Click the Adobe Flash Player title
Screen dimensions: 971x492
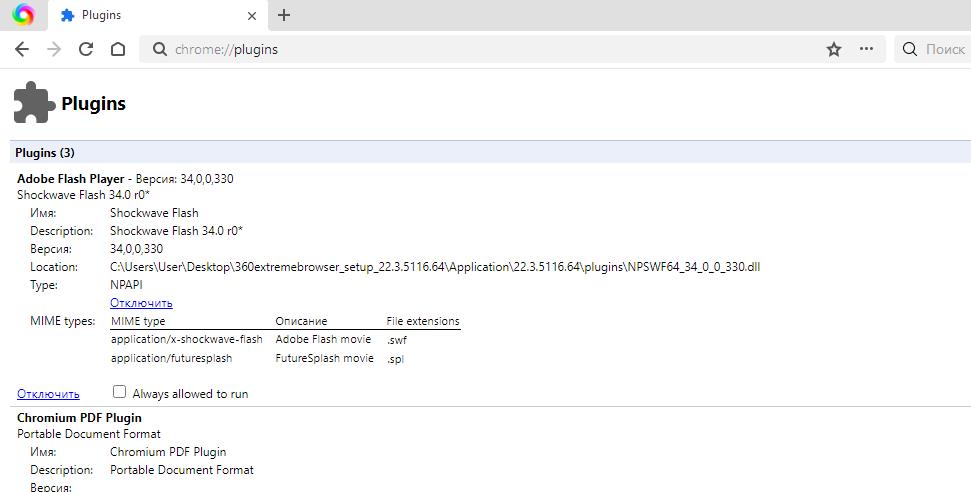71,179
